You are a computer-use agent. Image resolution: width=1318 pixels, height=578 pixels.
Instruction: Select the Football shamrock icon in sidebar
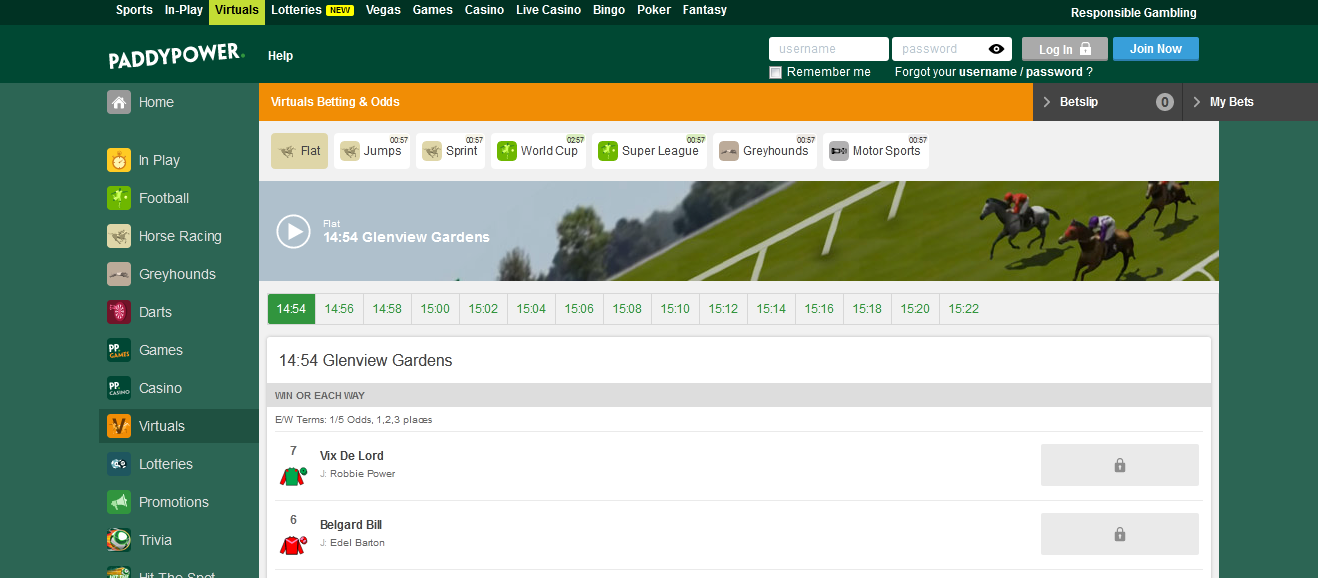tap(119, 198)
